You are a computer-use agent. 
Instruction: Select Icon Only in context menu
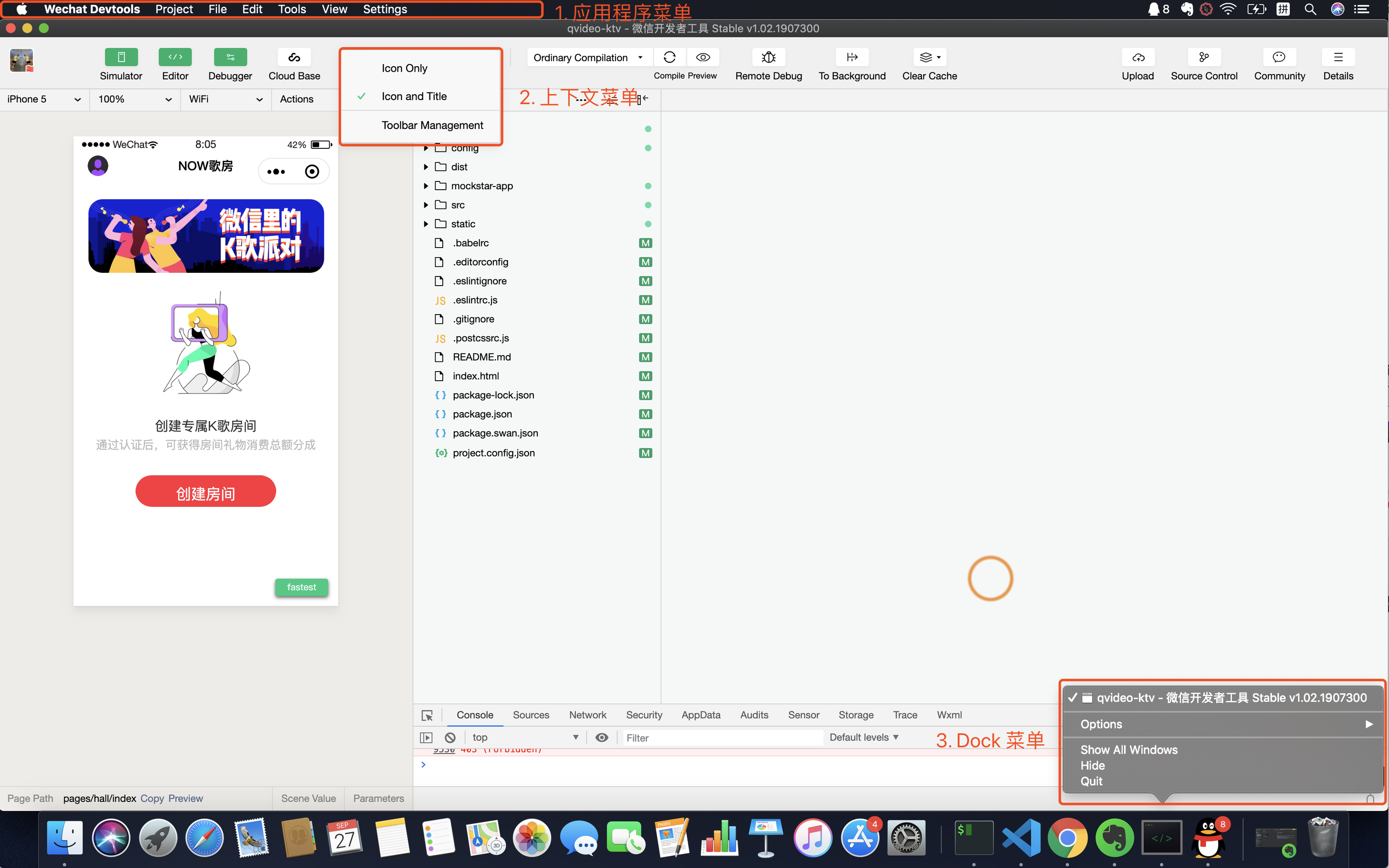pyautogui.click(x=421, y=68)
